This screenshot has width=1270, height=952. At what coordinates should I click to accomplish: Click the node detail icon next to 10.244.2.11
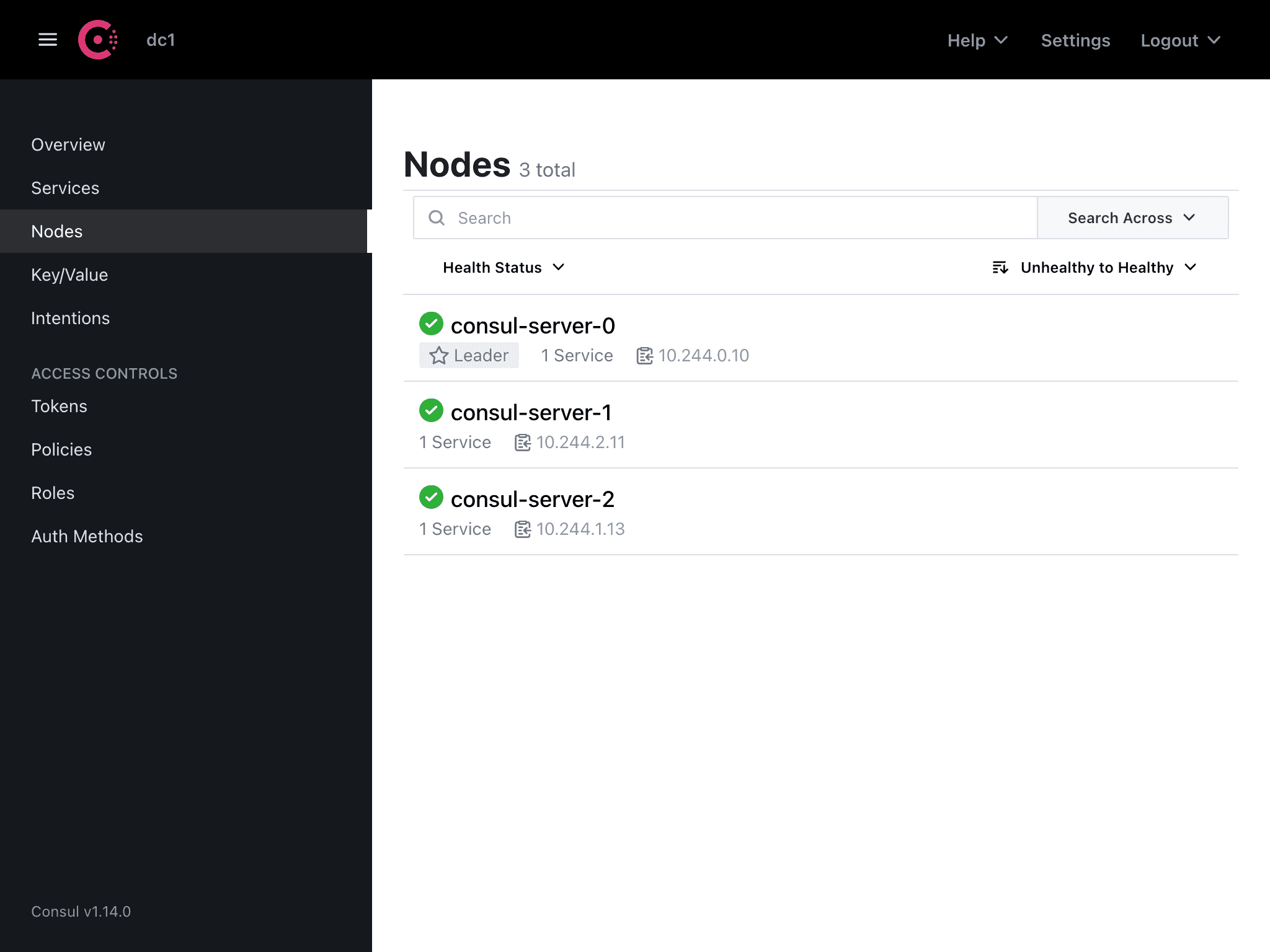[522, 441]
